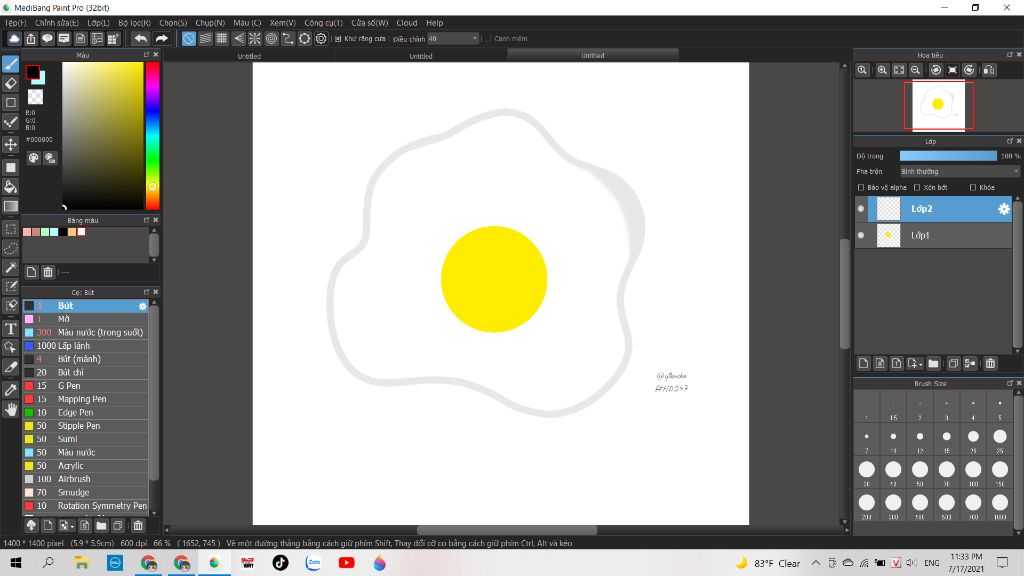Hide the Lớp1 layer visibility dot
Viewport: 1024px width, 576px height.
coord(861,235)
